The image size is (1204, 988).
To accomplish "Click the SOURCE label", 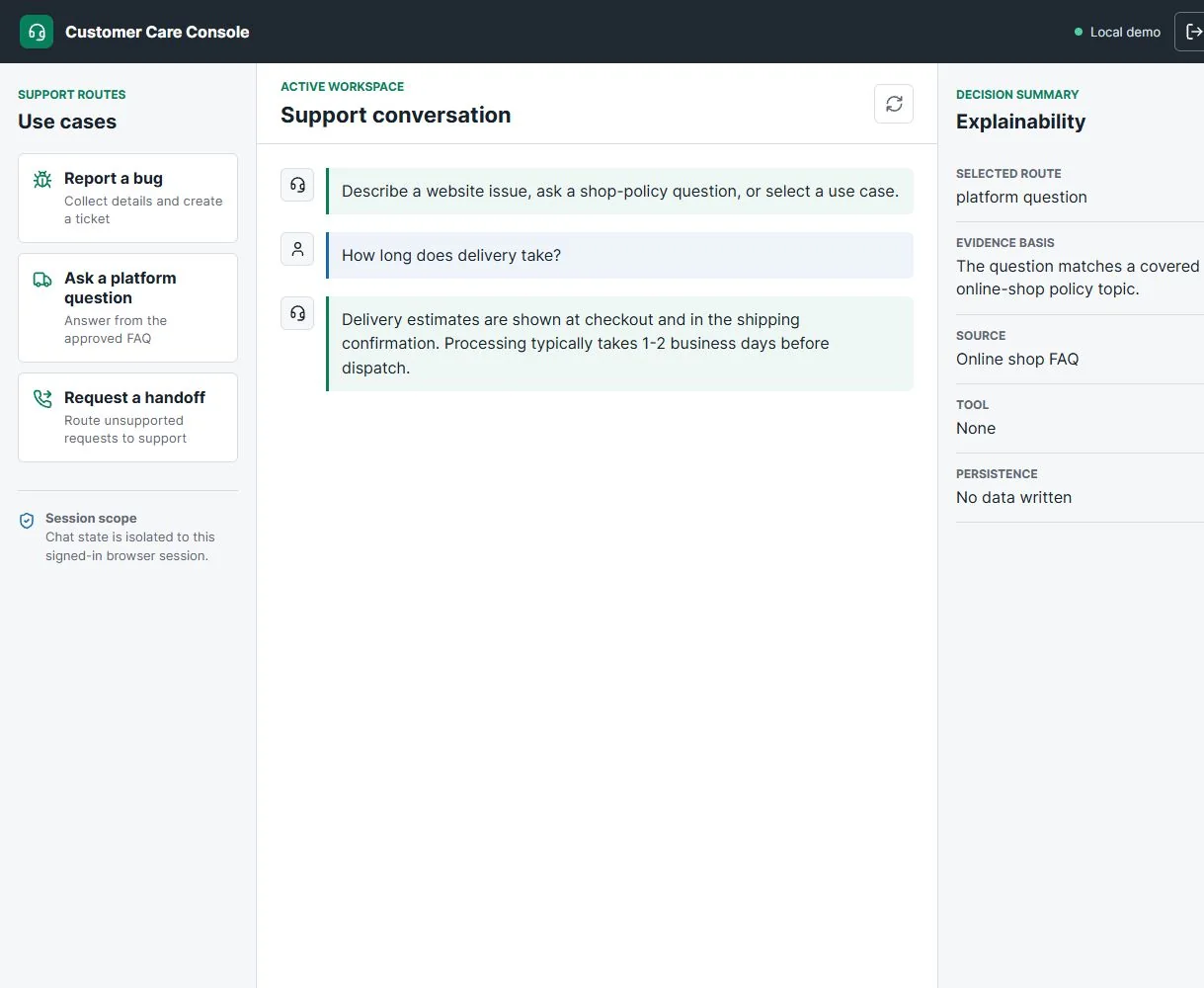I will pyautogui.click(x=981, y=336).
